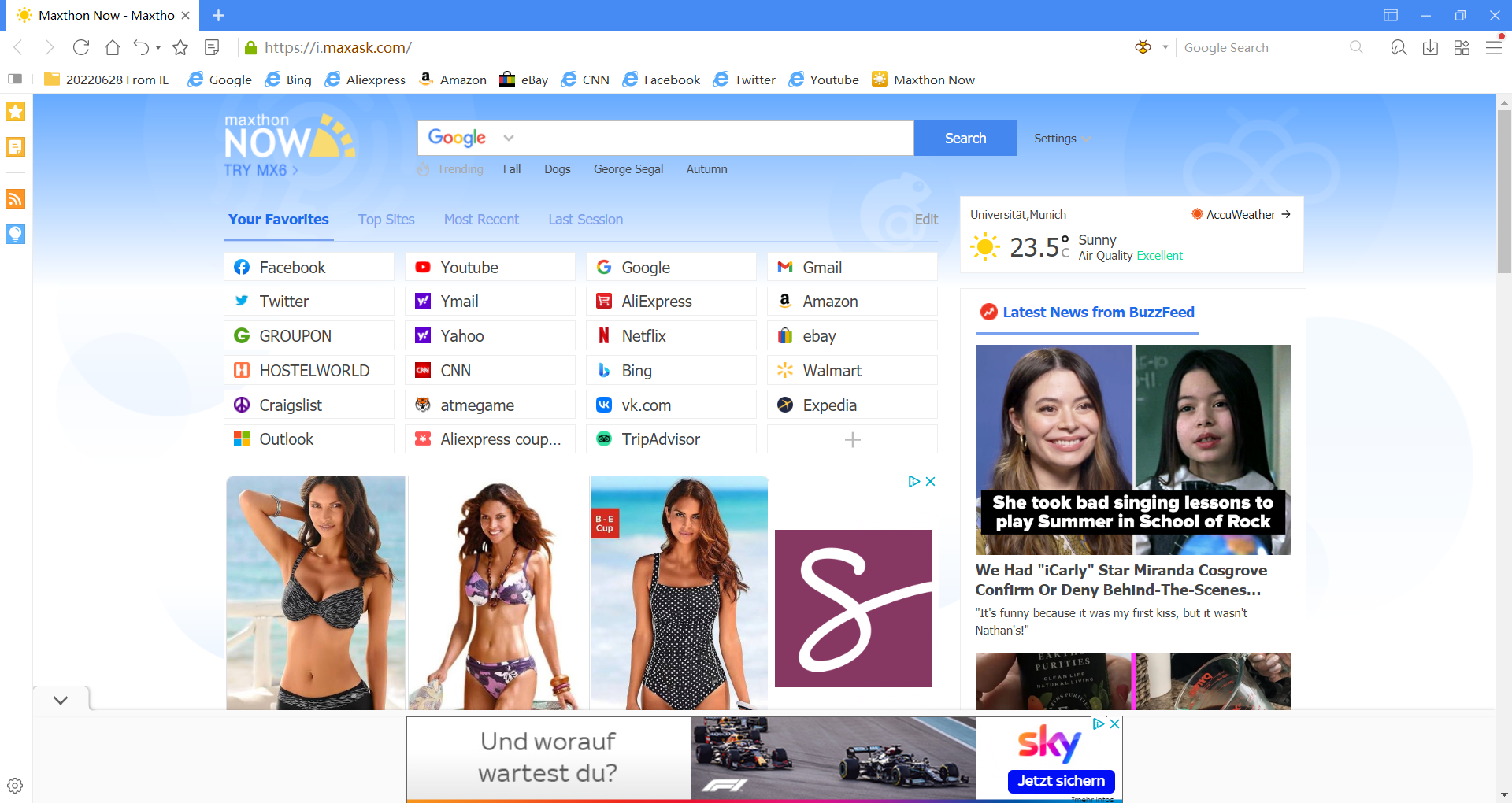
Task: Open the notes icon in left sidebar
Action: pos(16,147)
